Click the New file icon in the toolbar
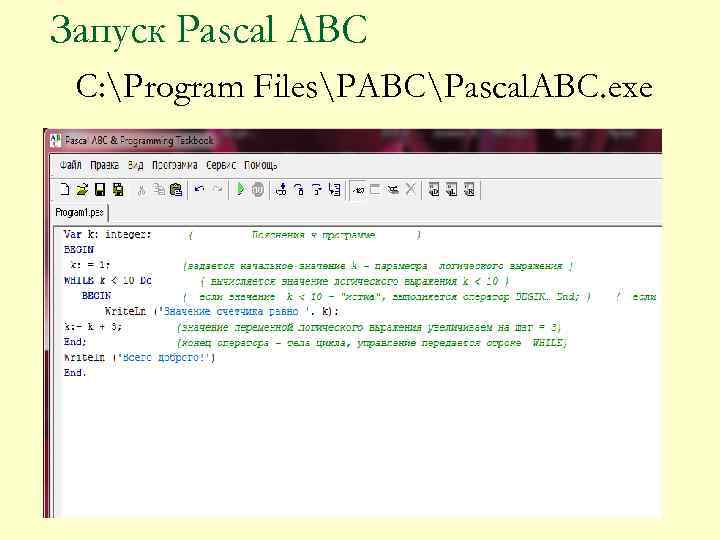Viewport: 720px width, 540px height. coord(65,190)
